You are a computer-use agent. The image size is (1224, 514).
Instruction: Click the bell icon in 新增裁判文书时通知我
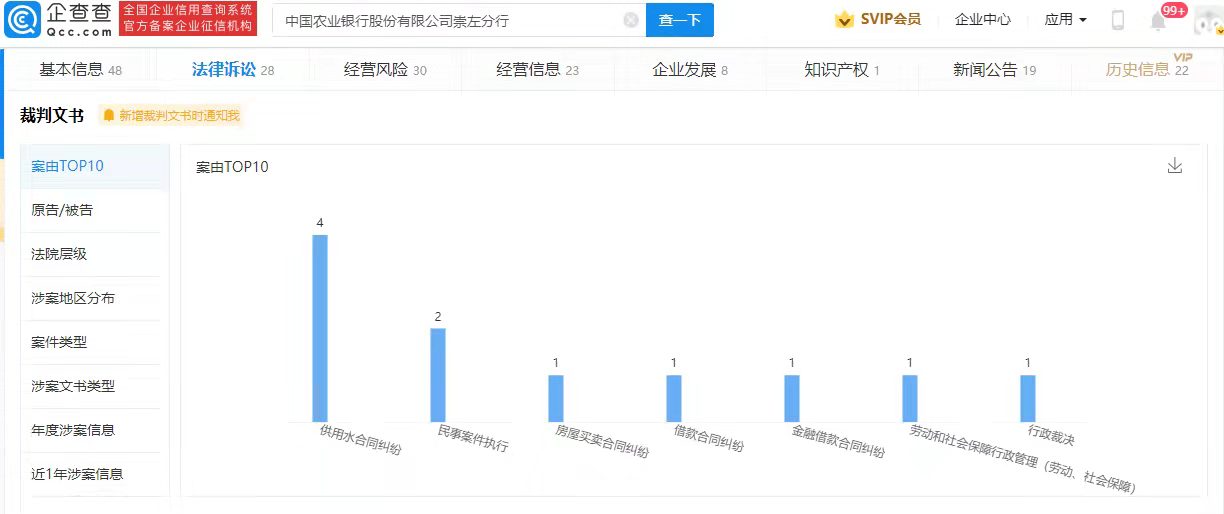(109, 116)
